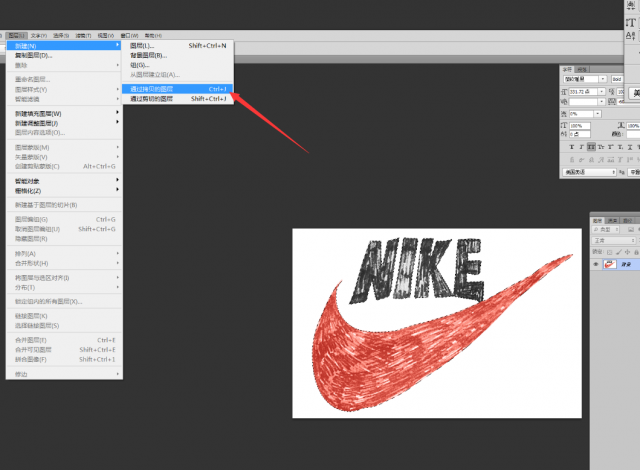Select 智能对象 menu item
Image resolution: width=640 pixels, height=470 pixels.
point(64,181)
